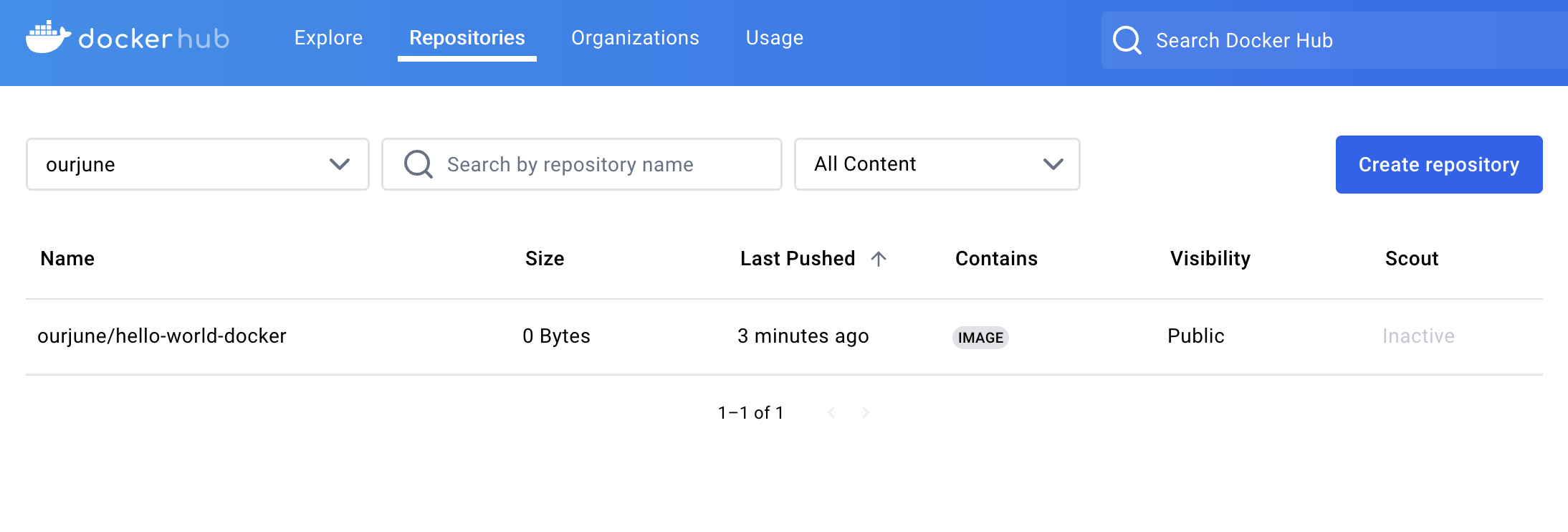1568x532 pixels.
Task: Toggle the Last Pushed sort arrow
Action: pyautogui.click(x=879, y=259)
